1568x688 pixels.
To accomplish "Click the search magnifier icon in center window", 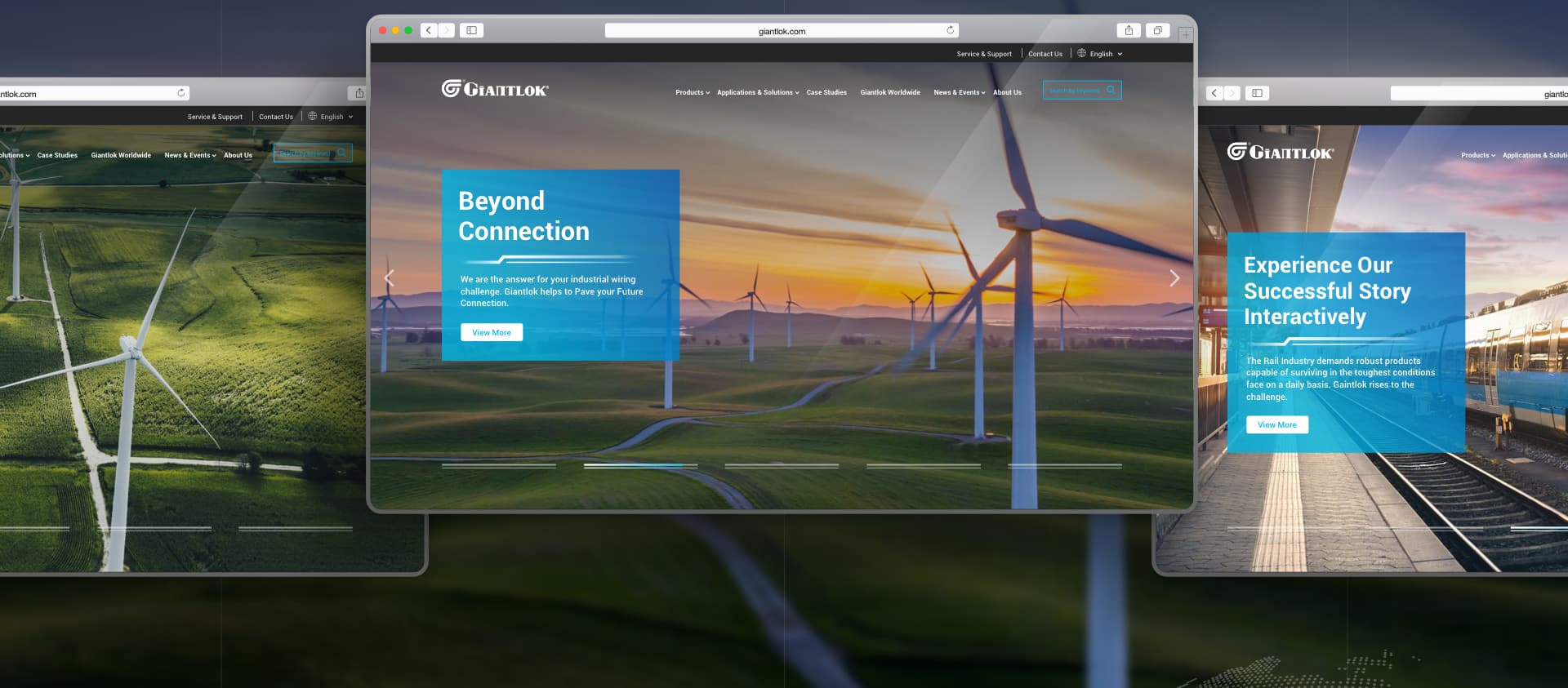I will [1111, 90].
